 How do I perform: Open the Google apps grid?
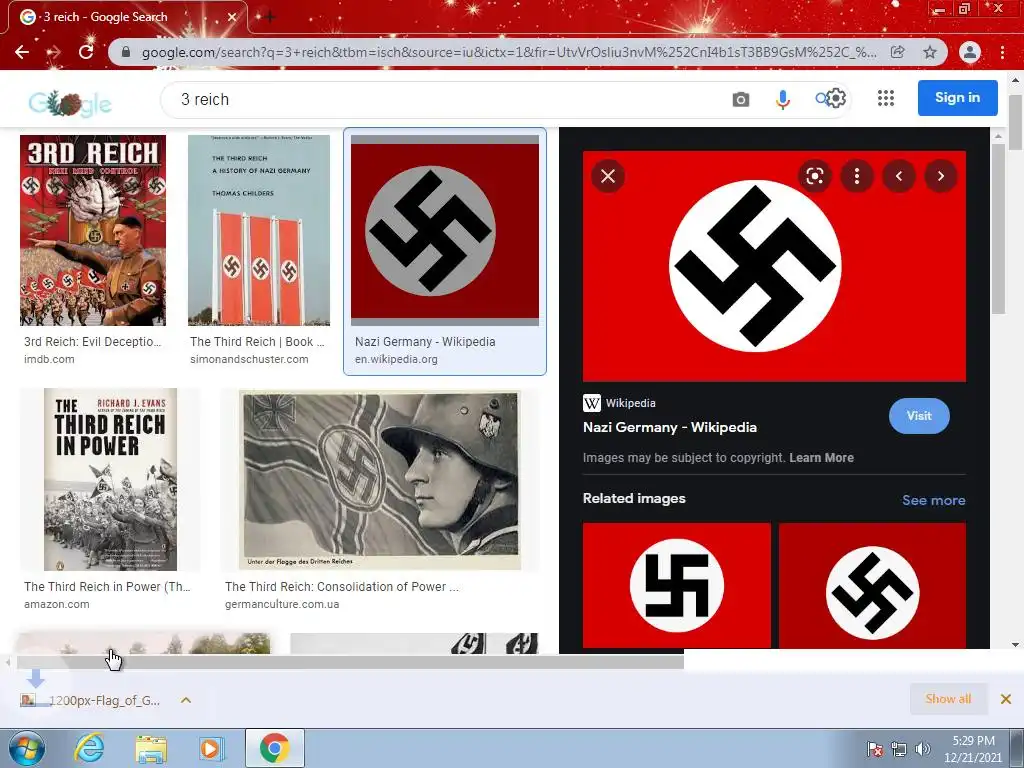point(886,98)
